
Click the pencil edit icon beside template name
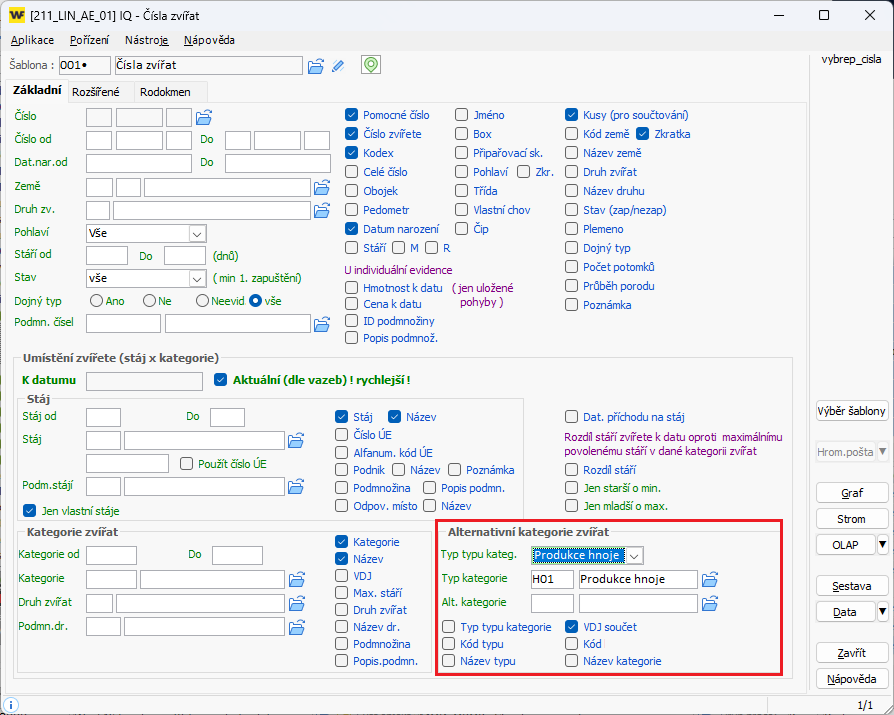coord(338,66)
